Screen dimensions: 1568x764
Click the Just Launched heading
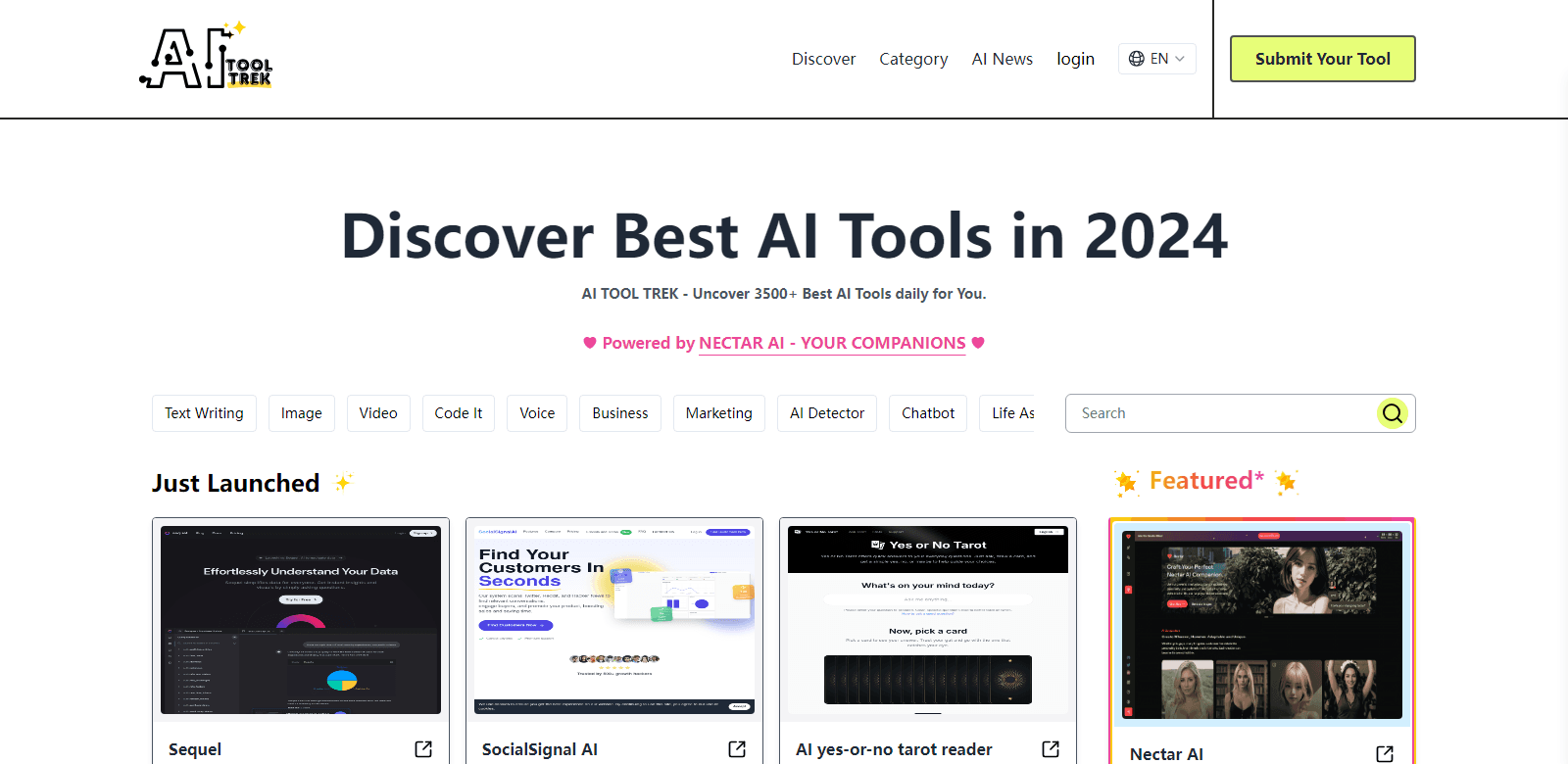pos(235,483)
